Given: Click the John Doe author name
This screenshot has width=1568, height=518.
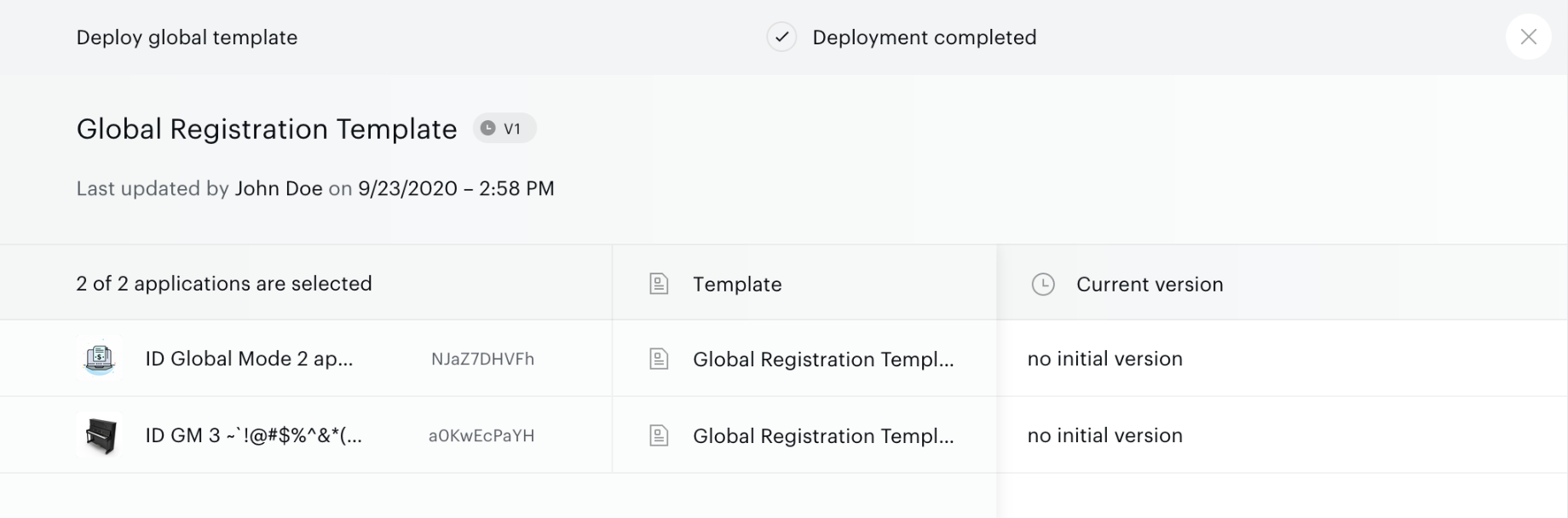Looking at the screenshot, I should coord(279,188).
